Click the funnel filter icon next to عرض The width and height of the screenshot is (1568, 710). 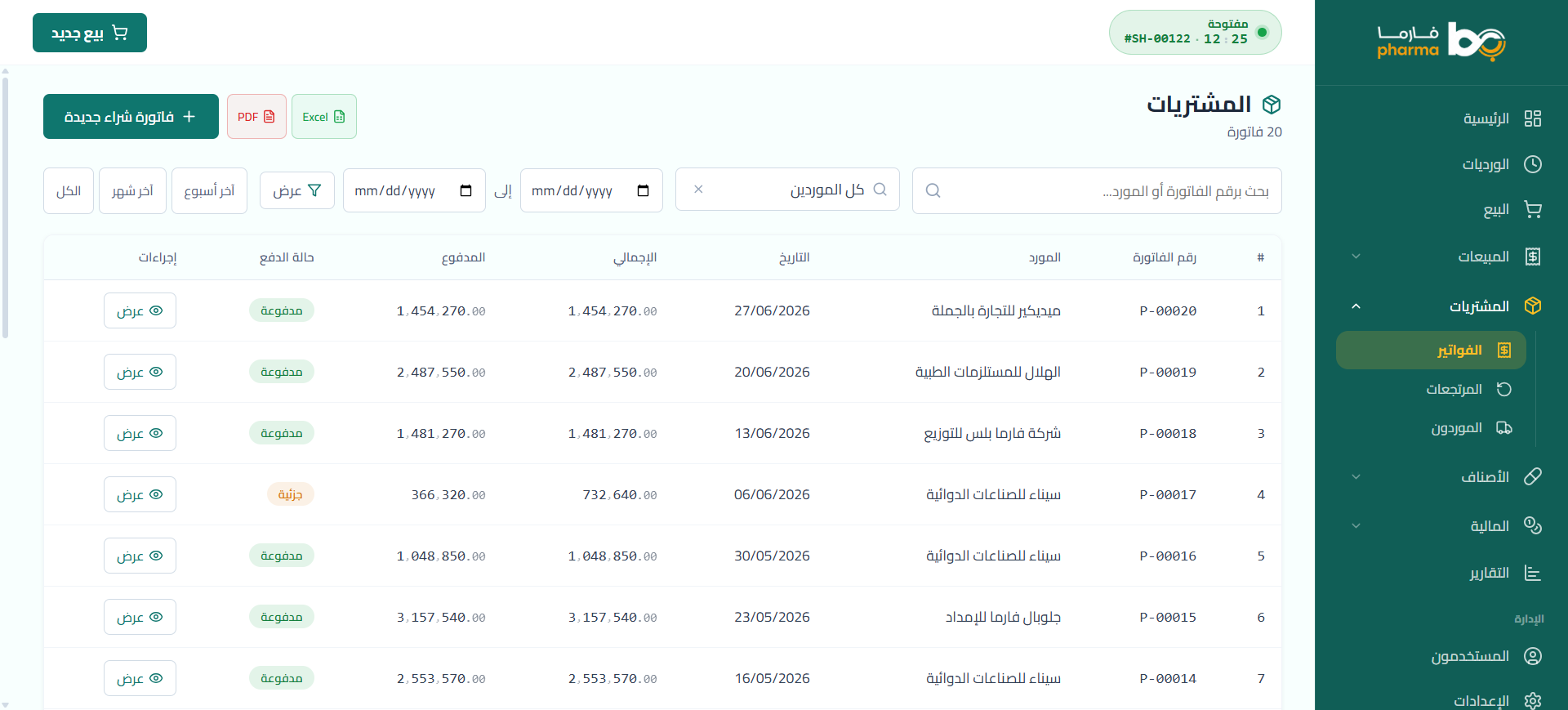314,190
